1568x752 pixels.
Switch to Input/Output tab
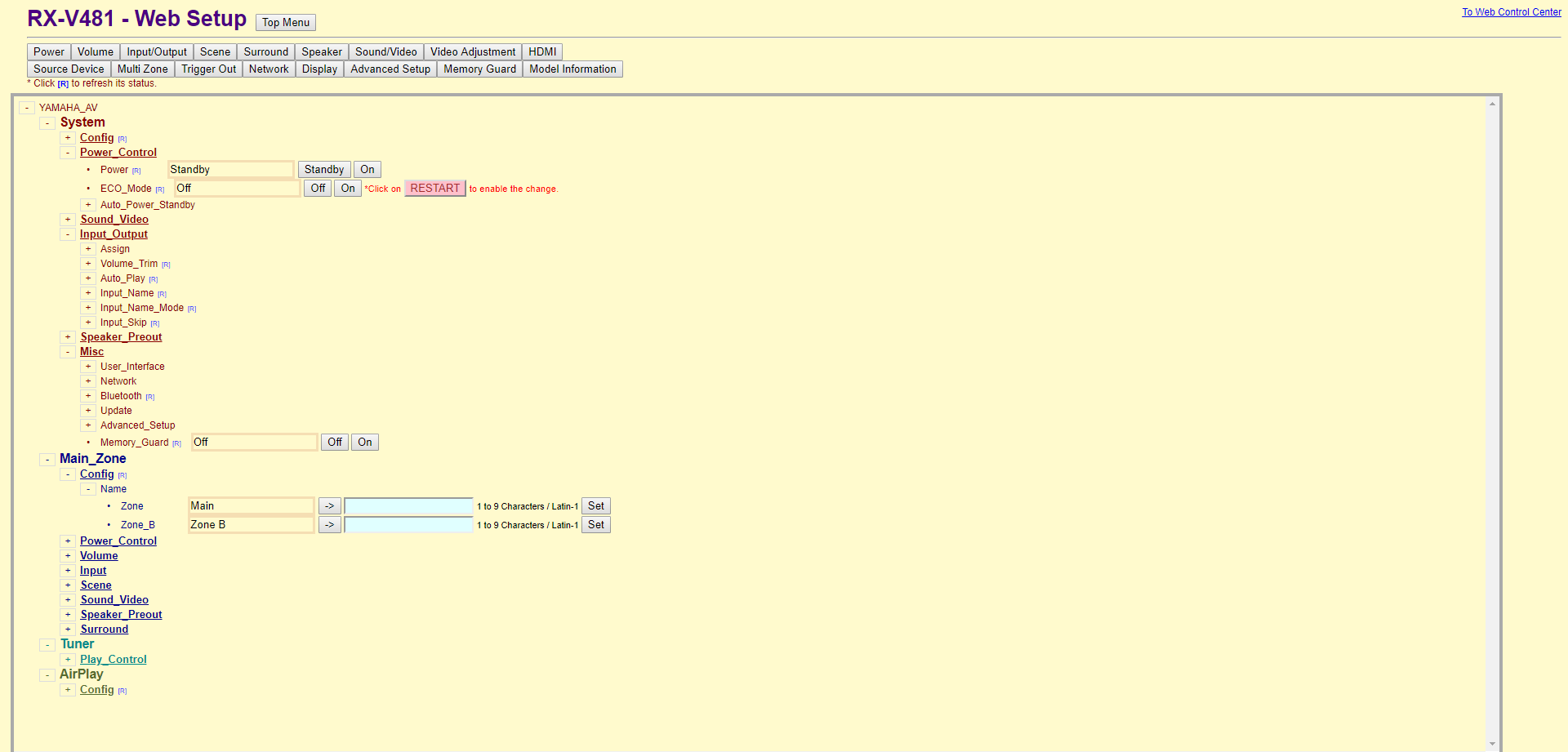pyautogui.click(x=157, y=52)
